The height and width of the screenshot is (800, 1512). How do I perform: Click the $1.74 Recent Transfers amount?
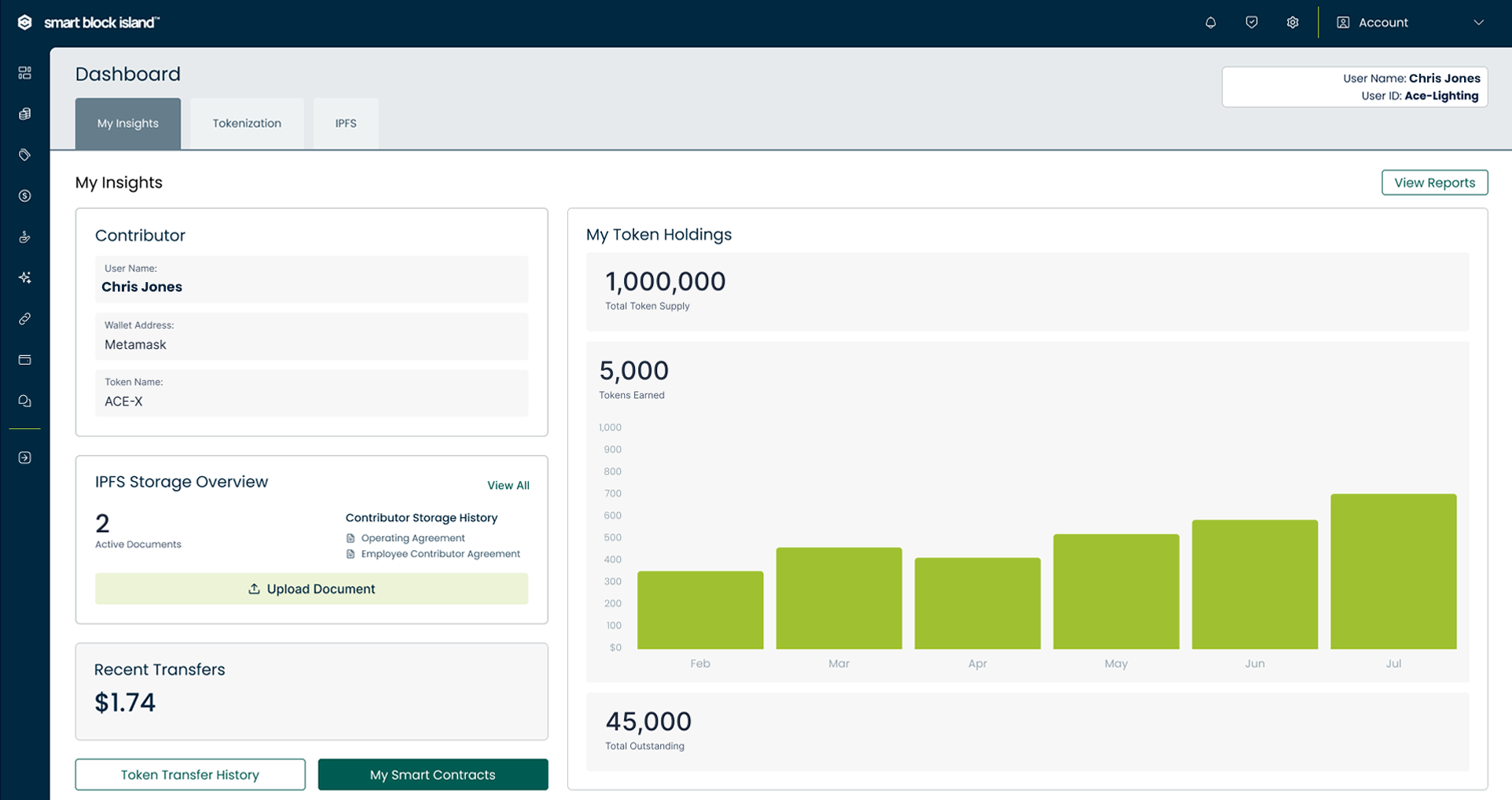(x=125, y=703)
